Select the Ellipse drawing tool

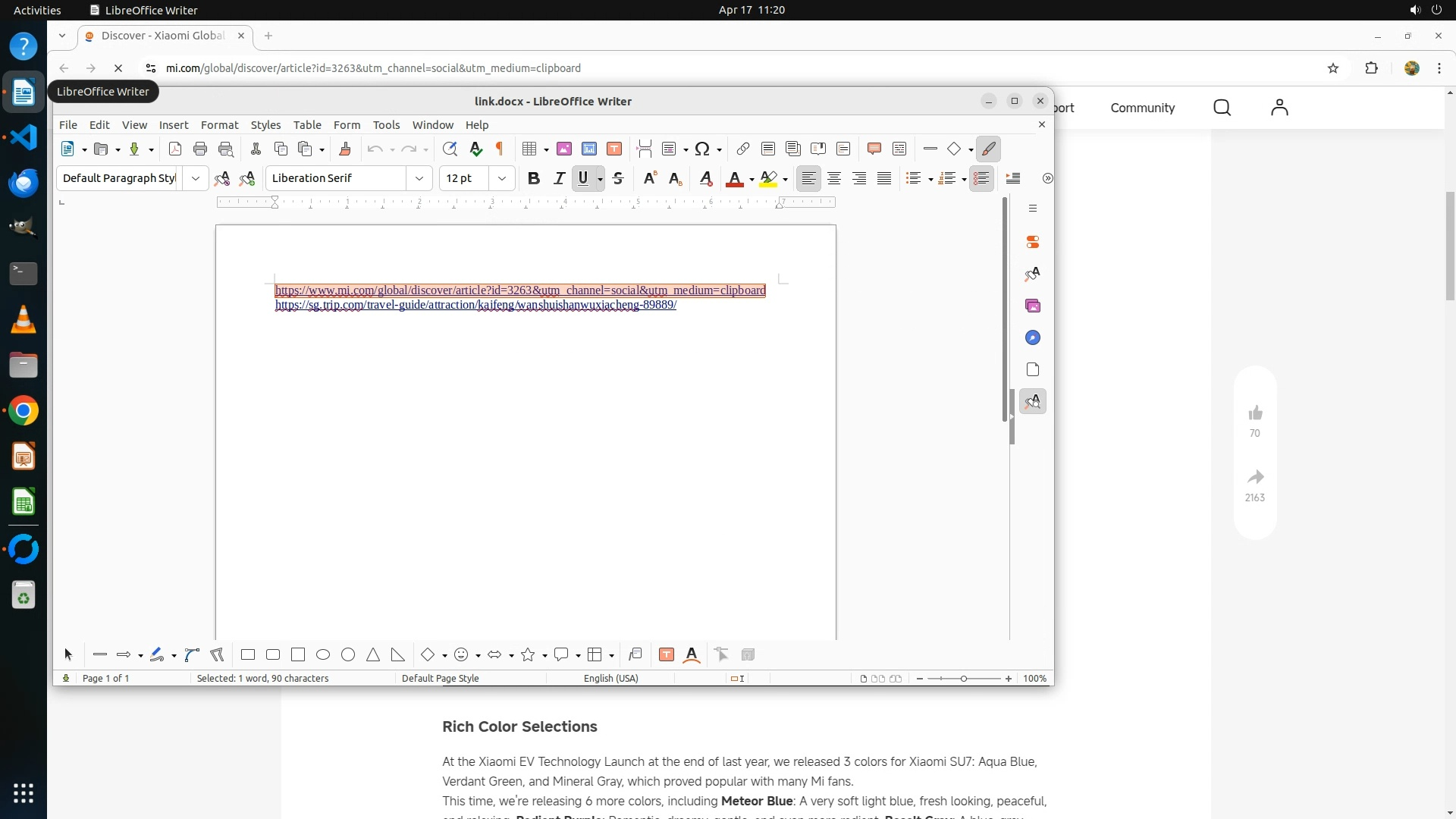coord(323,655)
